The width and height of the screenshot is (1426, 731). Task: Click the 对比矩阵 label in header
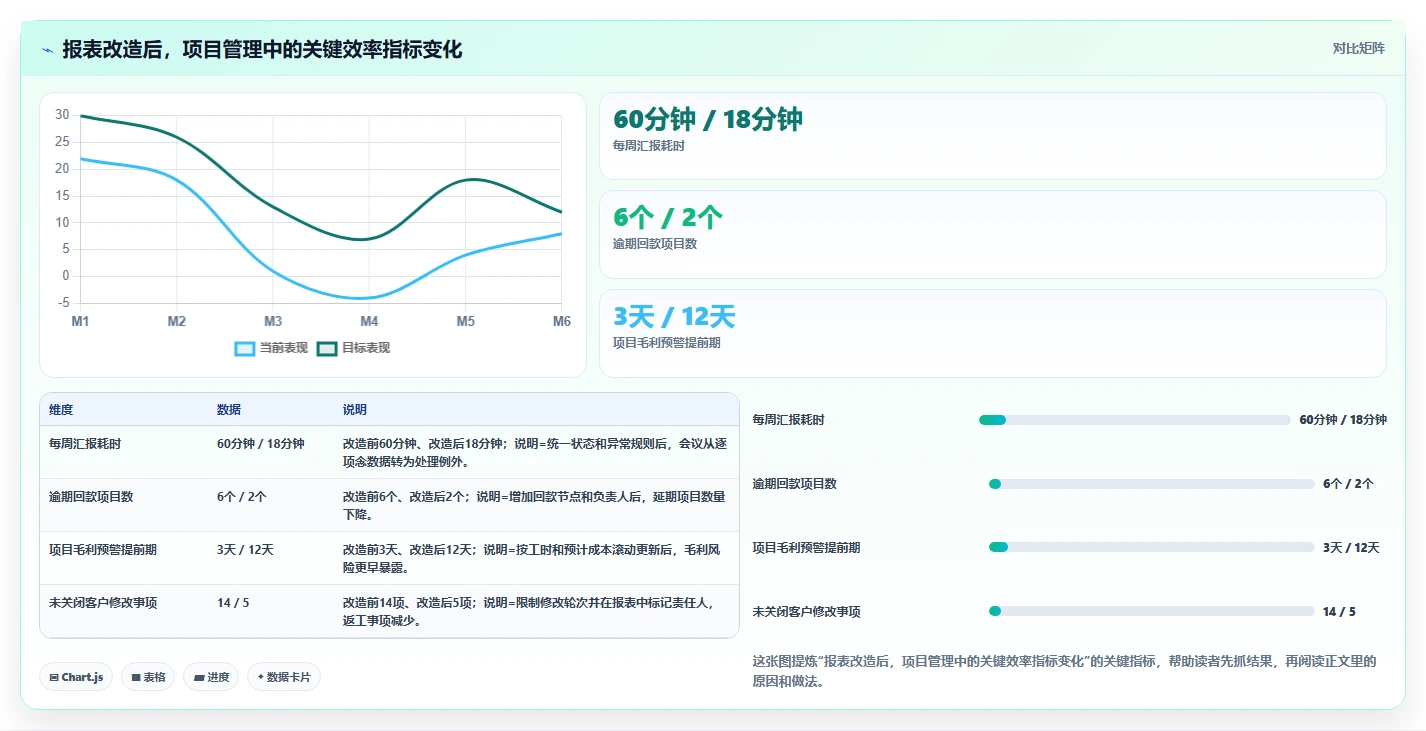[1359, 49]
